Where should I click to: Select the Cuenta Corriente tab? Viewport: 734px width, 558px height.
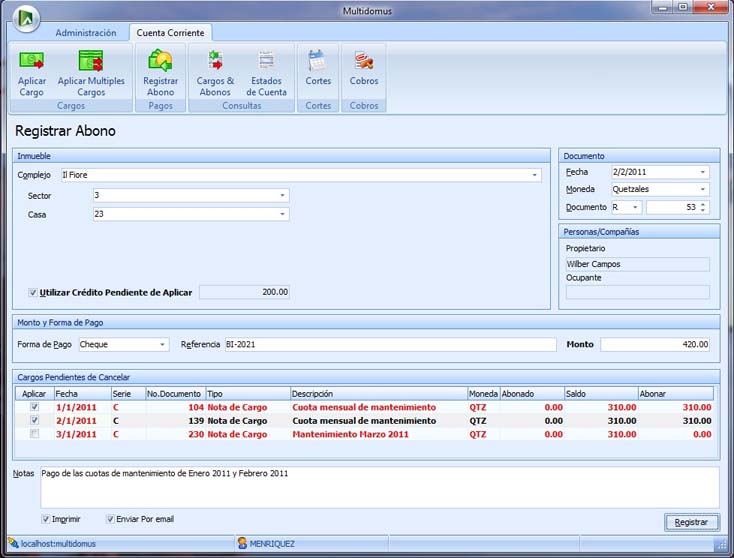click(170, 33)
